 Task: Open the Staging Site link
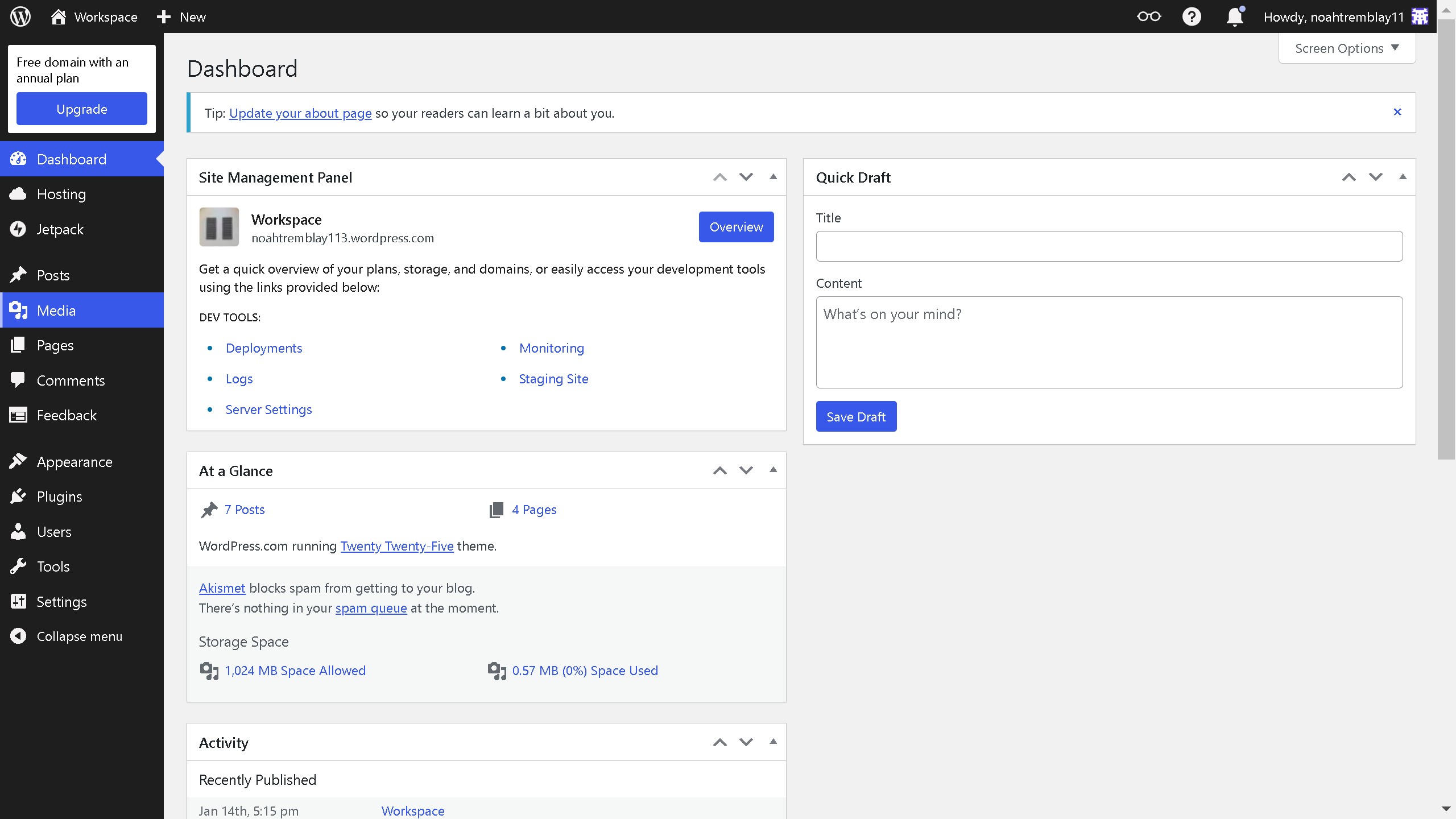[x=553, y=379]
